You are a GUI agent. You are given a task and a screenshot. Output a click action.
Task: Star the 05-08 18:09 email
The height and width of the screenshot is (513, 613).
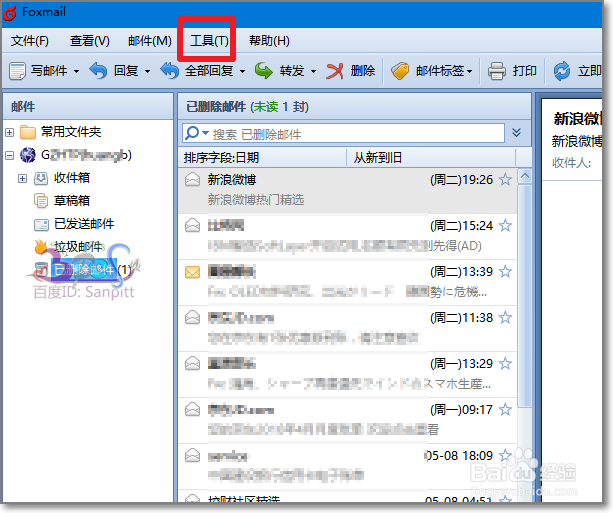click(x=505, y=456)
